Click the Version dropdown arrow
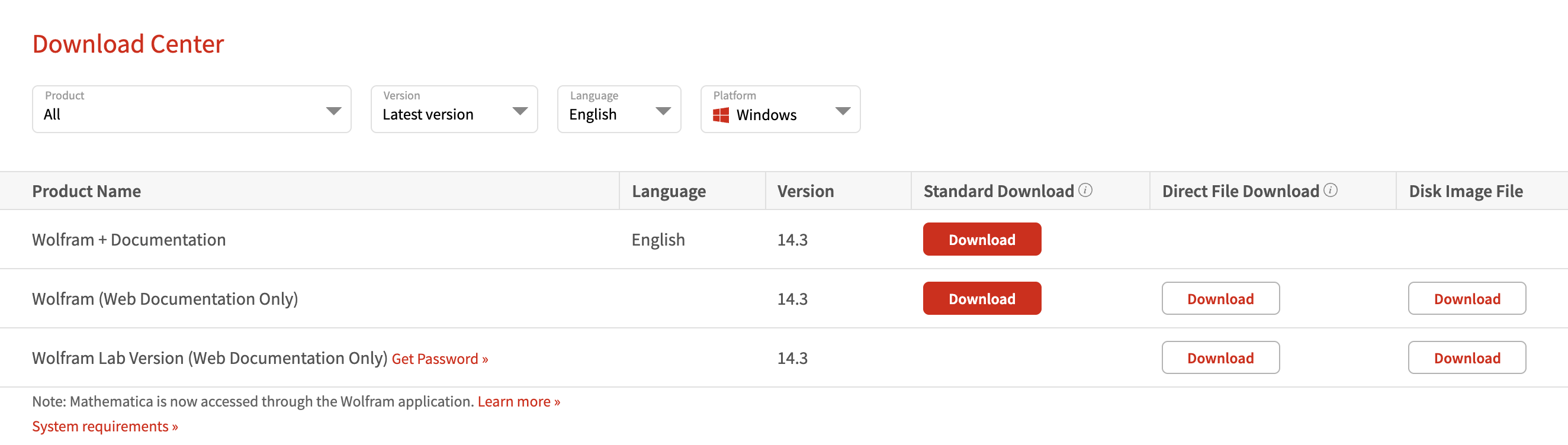The image size is (1568, 445). pos(520,111)
